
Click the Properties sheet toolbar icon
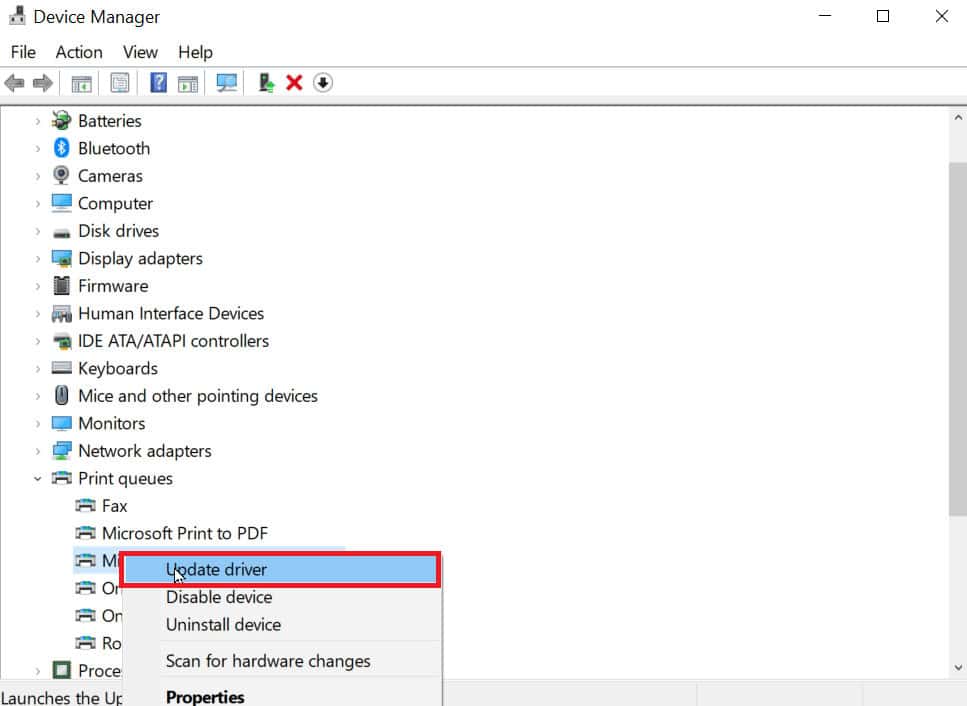coord(120,83)
